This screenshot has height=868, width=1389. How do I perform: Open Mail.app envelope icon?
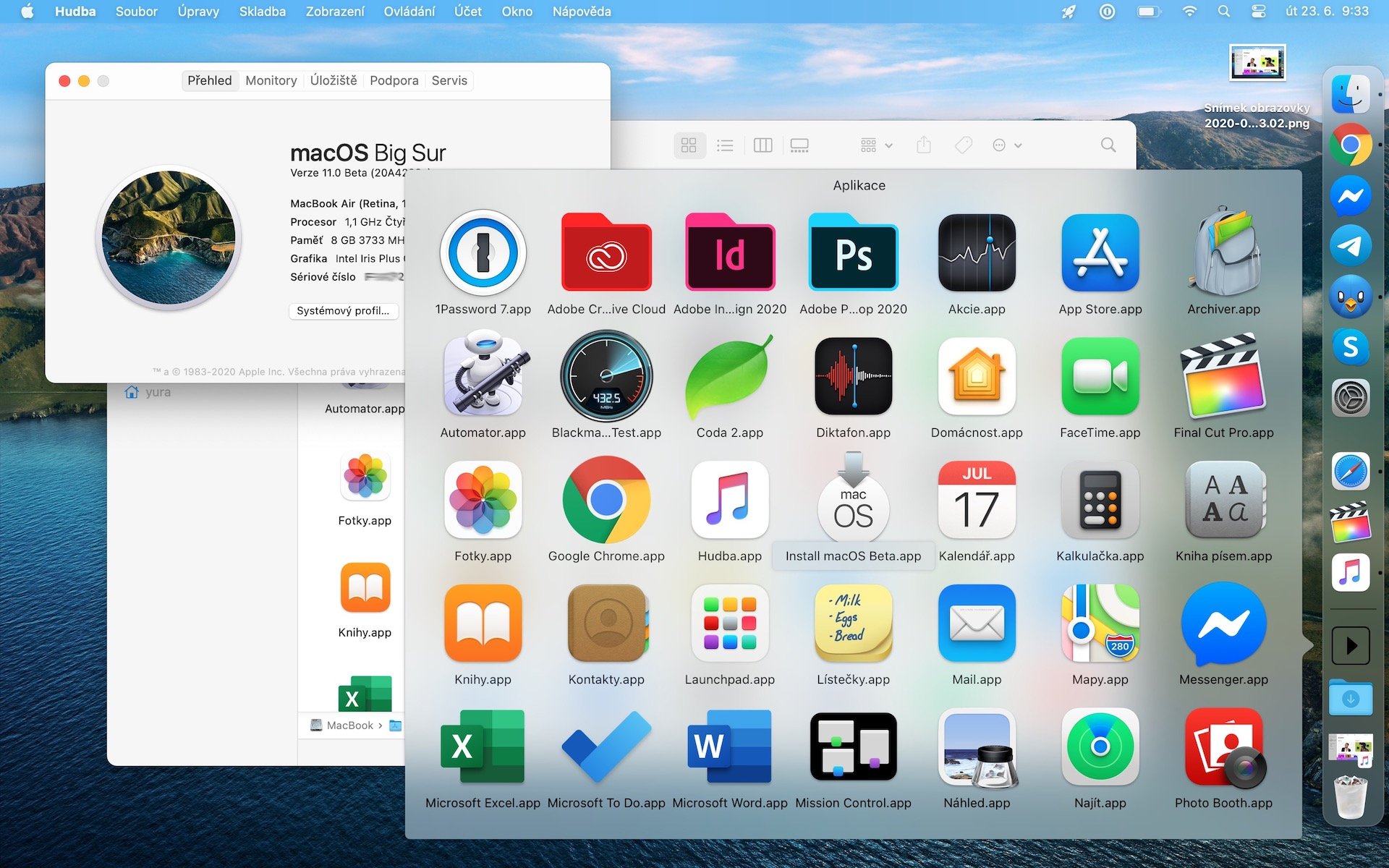click(977, 624)
